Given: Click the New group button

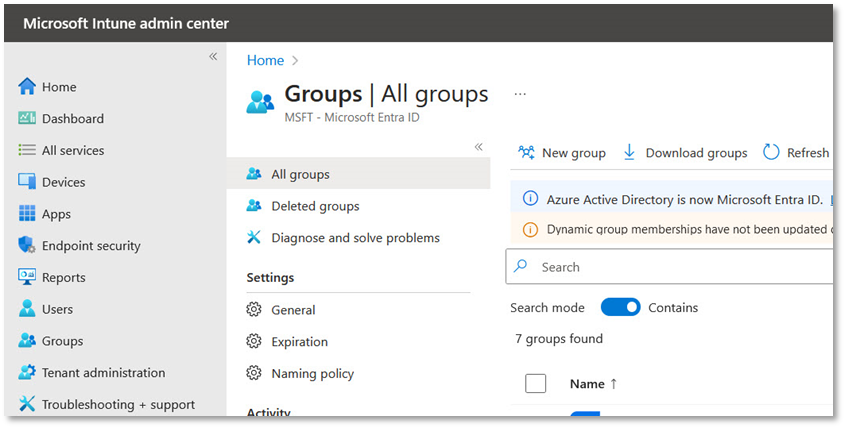Looking at the screenshot, I should [562, 153].
